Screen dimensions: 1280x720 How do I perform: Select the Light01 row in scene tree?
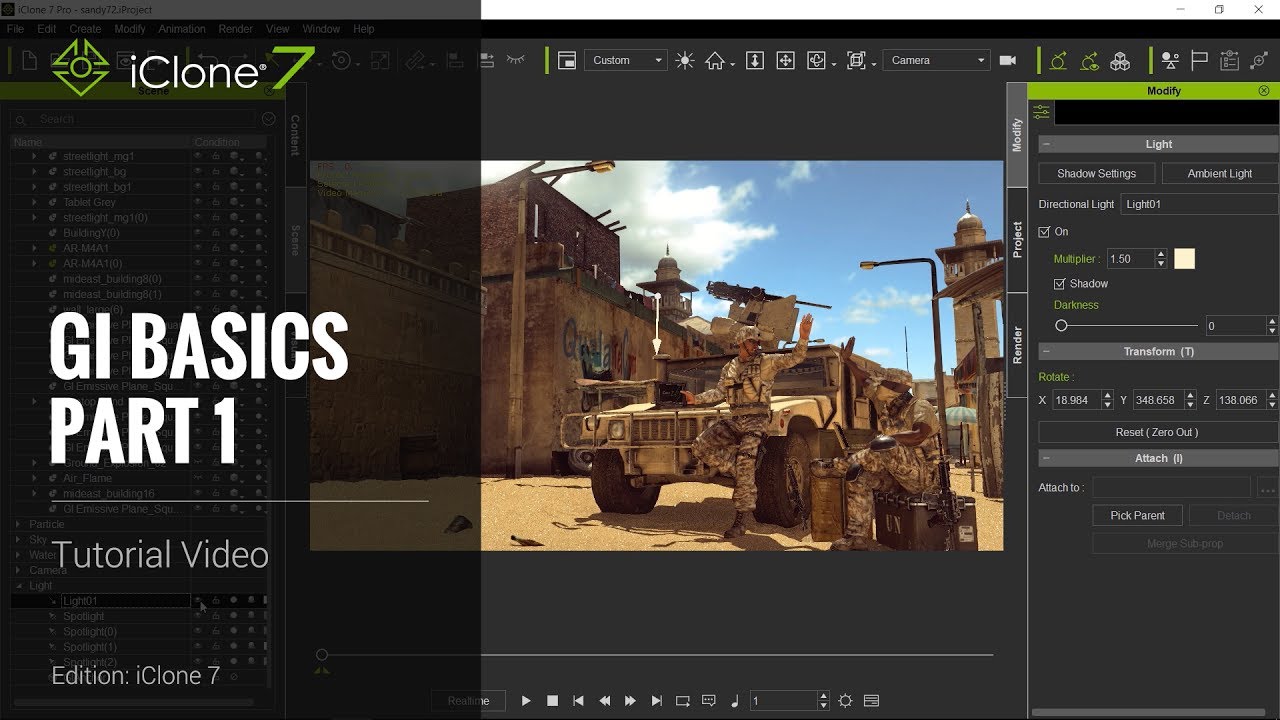coord(140,601)
